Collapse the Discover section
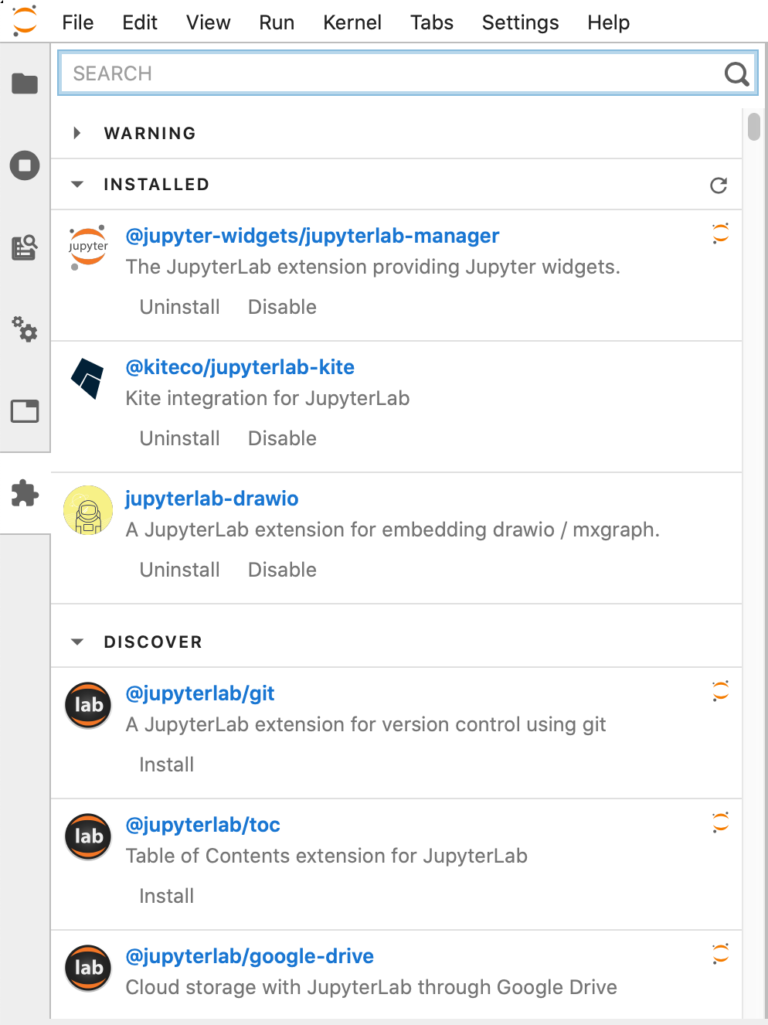Viewport: 768px width, 1025px height. 78,642
